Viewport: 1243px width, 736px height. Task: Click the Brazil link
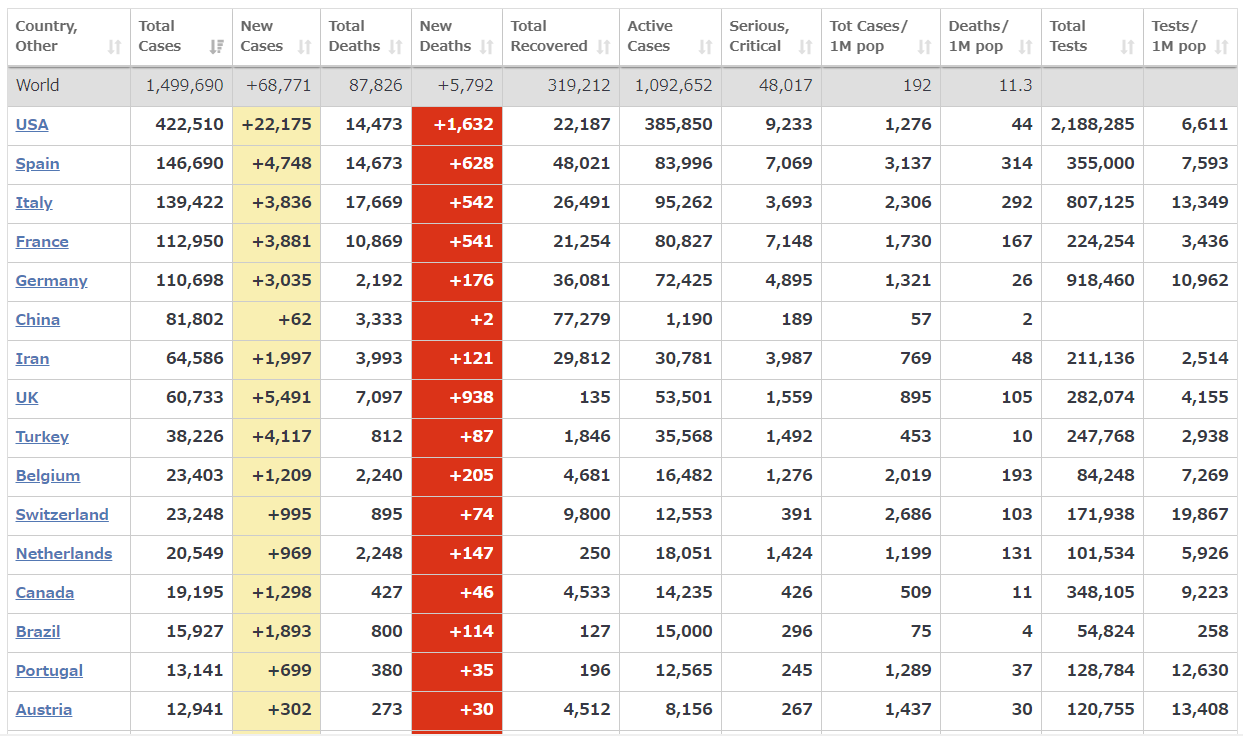click(x=38, y=632)
